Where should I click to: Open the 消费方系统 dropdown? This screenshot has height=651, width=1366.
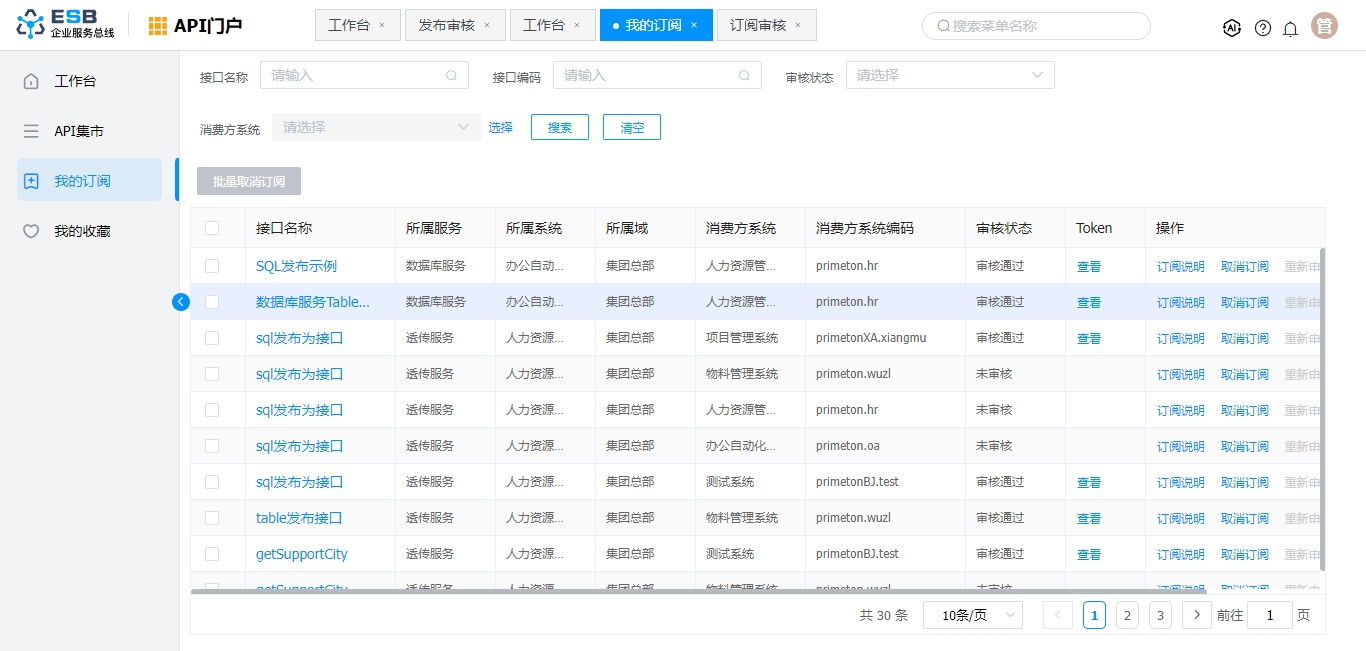point(375,127)
